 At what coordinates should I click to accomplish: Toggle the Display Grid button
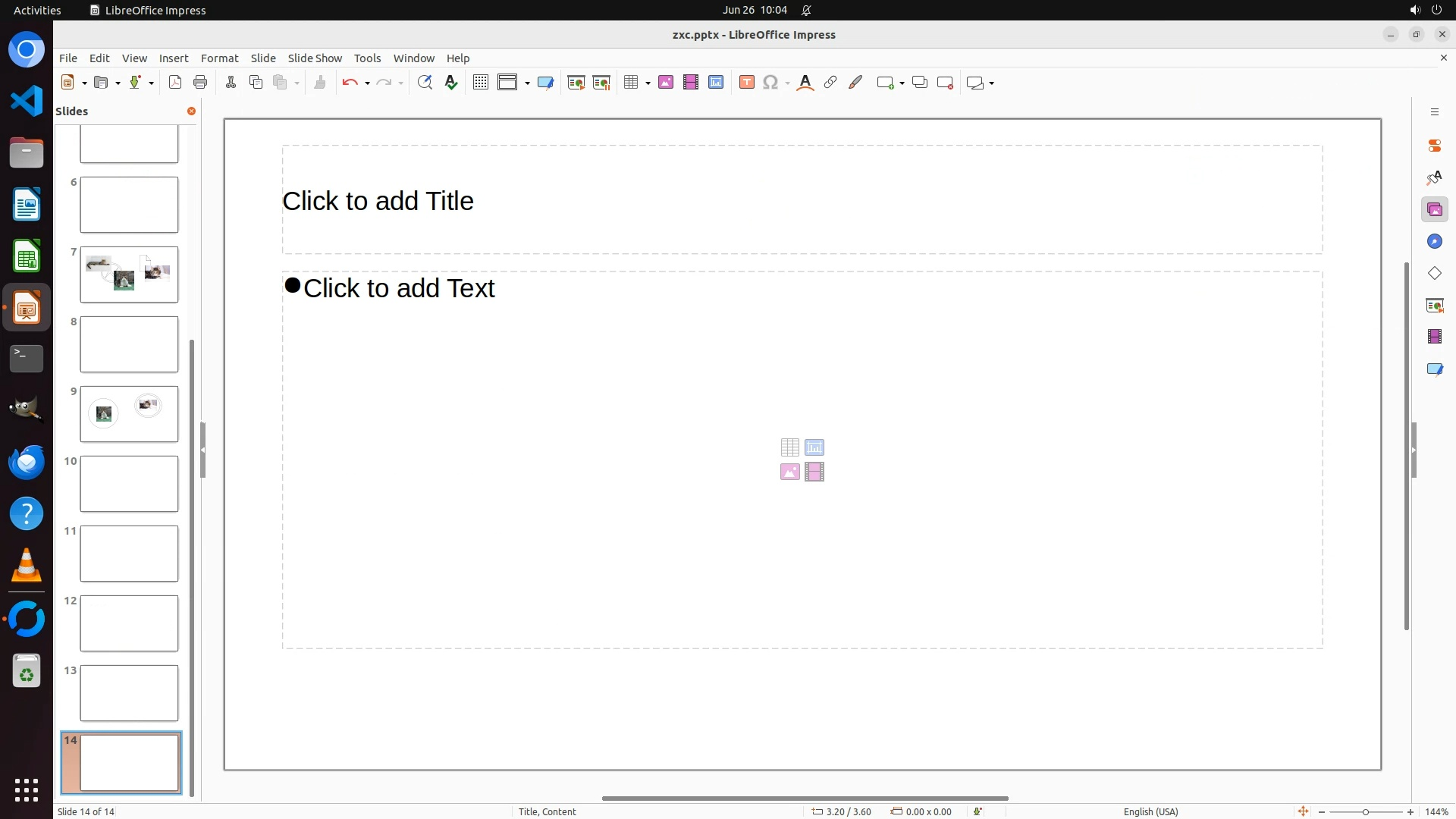click(480, 83)
